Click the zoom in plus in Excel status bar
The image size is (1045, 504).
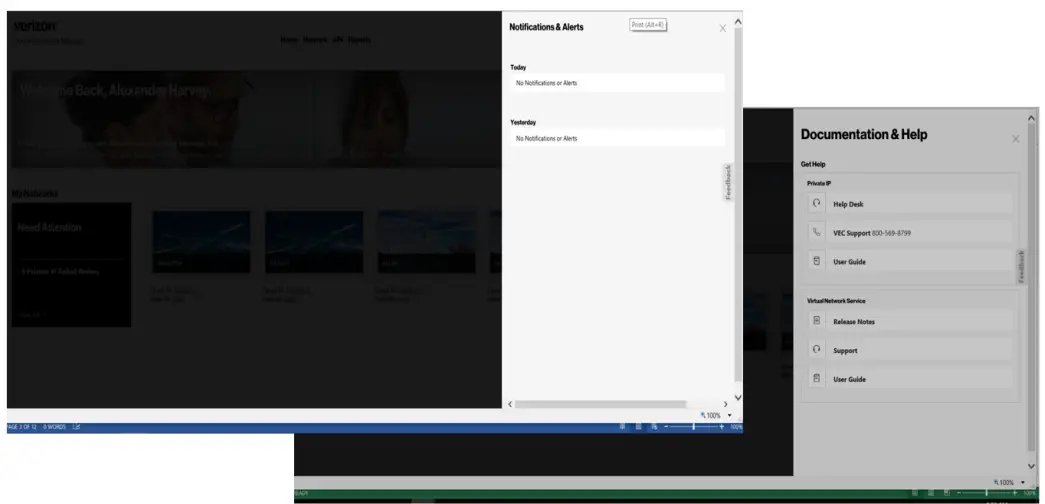[1014, 493]
